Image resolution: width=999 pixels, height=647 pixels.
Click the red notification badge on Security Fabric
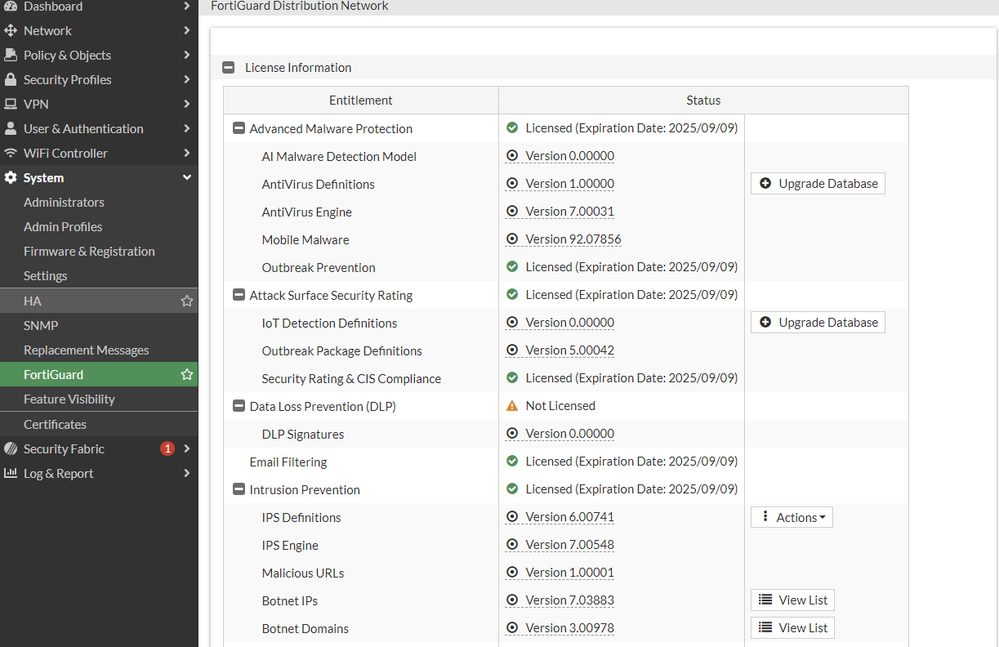click(167, 449)
